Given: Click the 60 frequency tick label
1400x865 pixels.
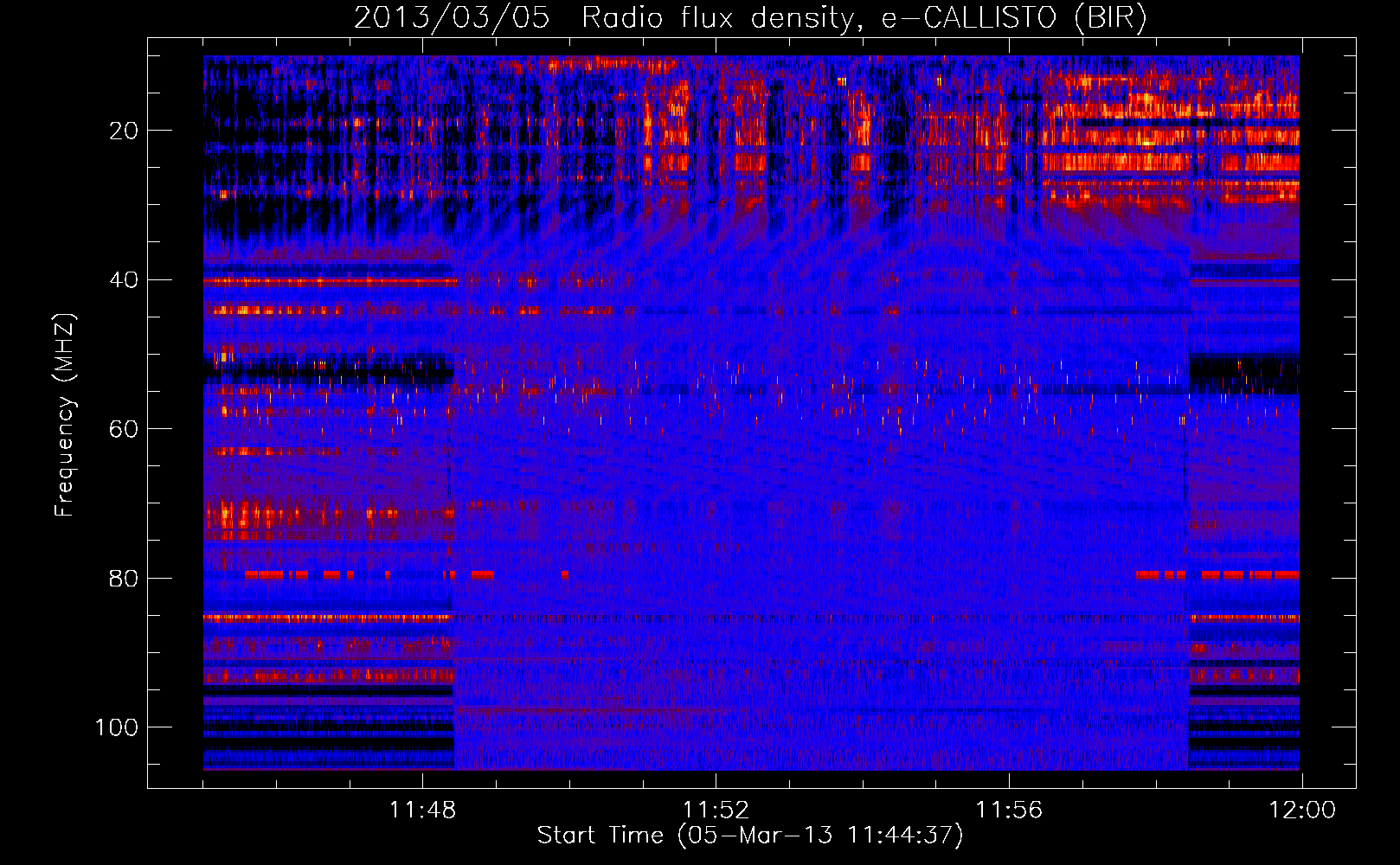Looking at the screenshot, I should (x=124, y=430).
